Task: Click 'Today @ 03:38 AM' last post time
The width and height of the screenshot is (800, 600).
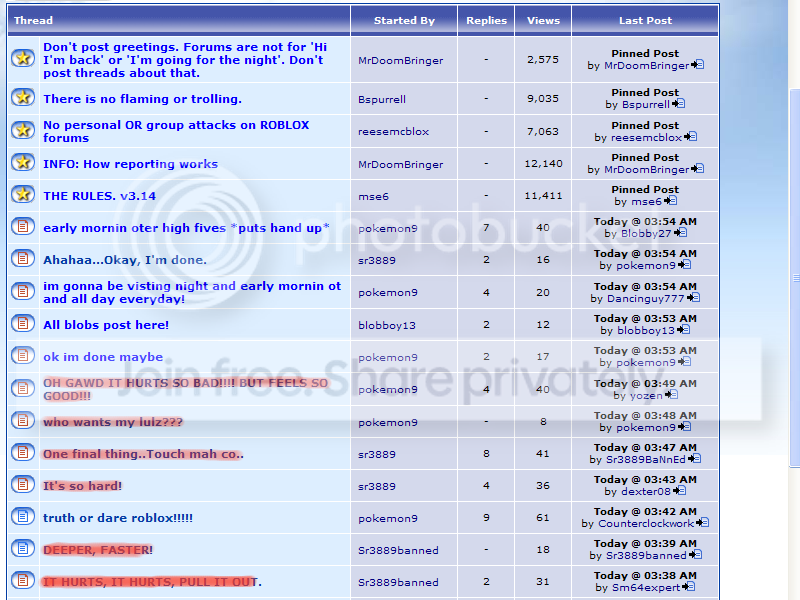Action: [x=645, y=576]
